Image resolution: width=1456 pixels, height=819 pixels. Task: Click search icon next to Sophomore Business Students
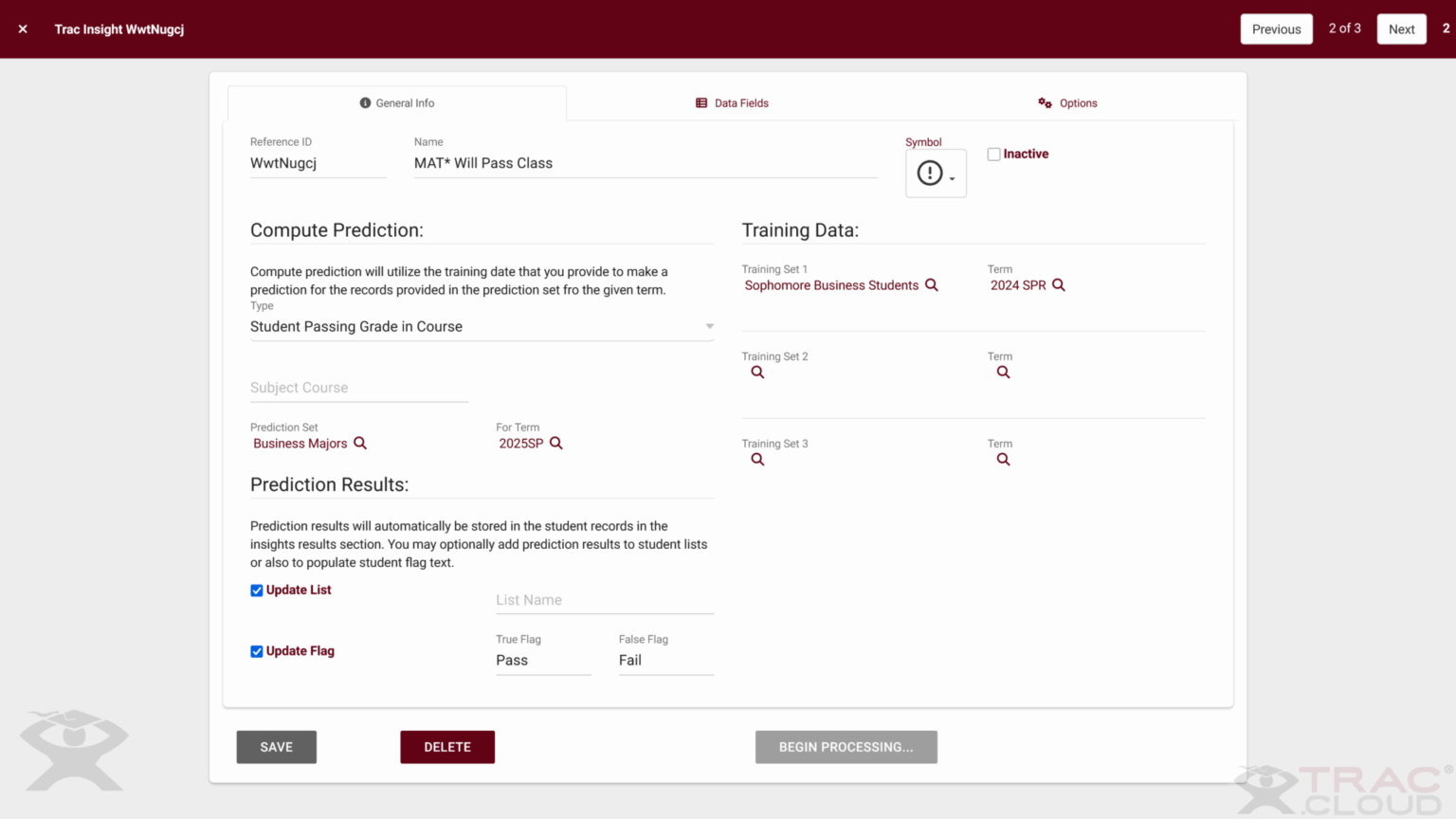pos(931,285)
